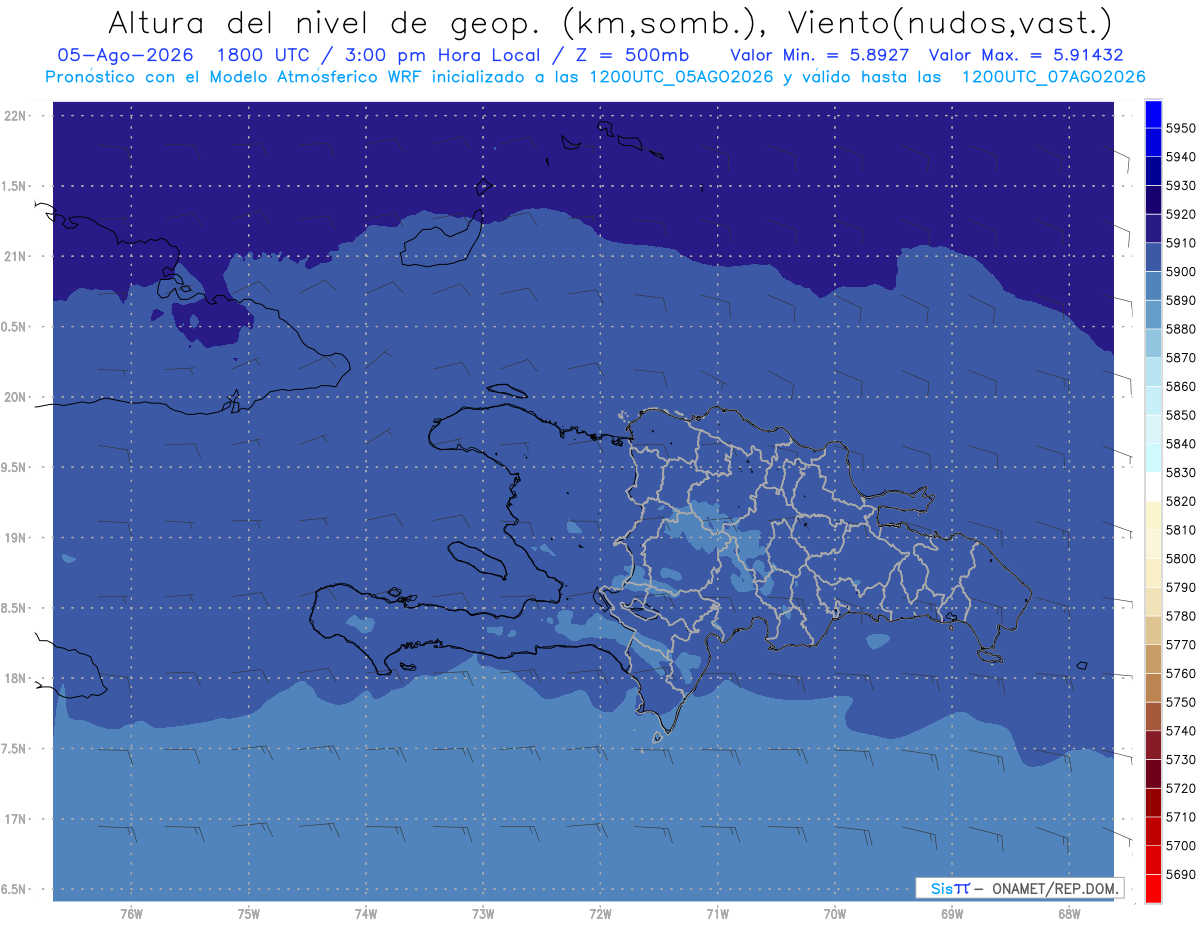Image resolution: width=1200 pixels, height=927 pixels.
Task: Click the longitude axis label '69W'
Action: tap(952, 914)
